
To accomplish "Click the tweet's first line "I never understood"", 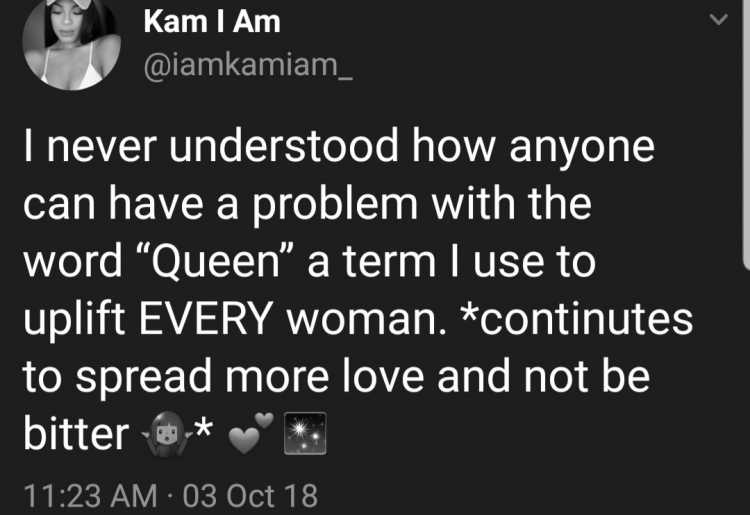I will [211, 146].
